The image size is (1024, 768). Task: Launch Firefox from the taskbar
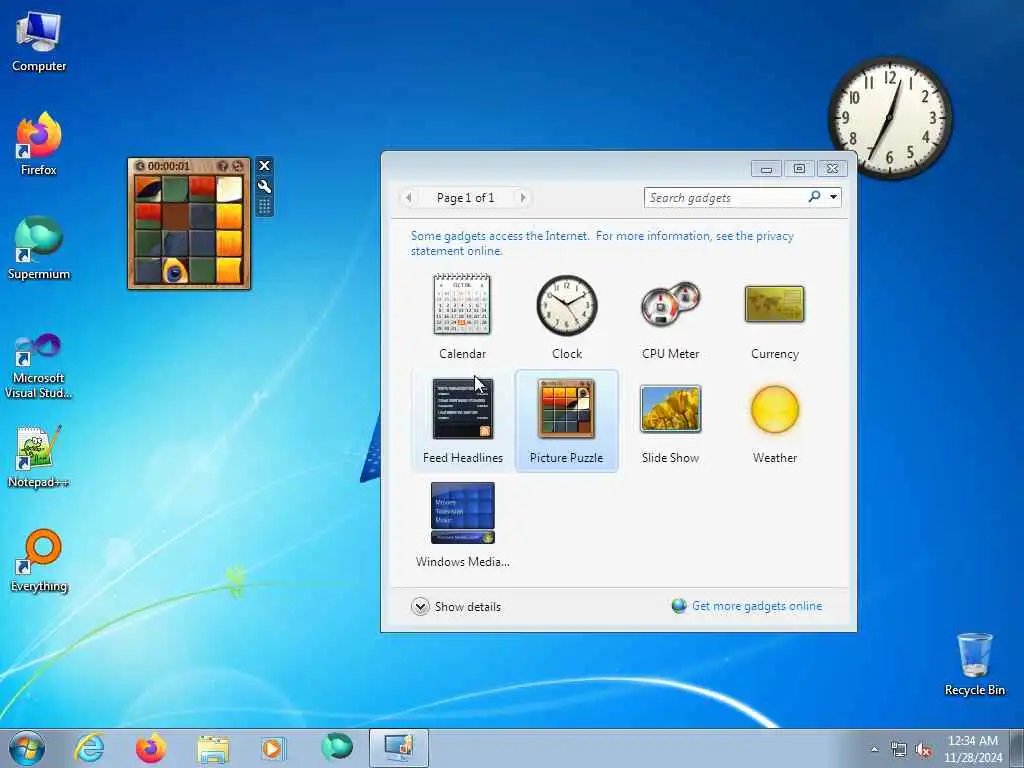(x=150, y=748)
